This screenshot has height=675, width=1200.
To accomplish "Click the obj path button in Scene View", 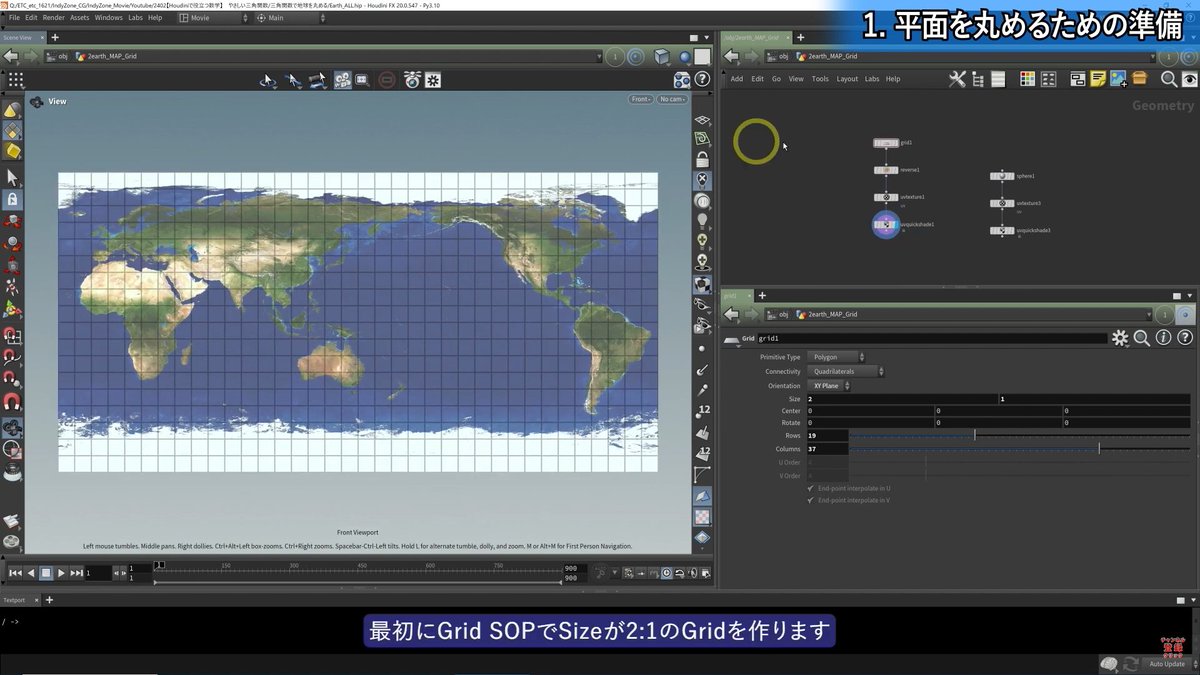I will click(x=58, y=56).
